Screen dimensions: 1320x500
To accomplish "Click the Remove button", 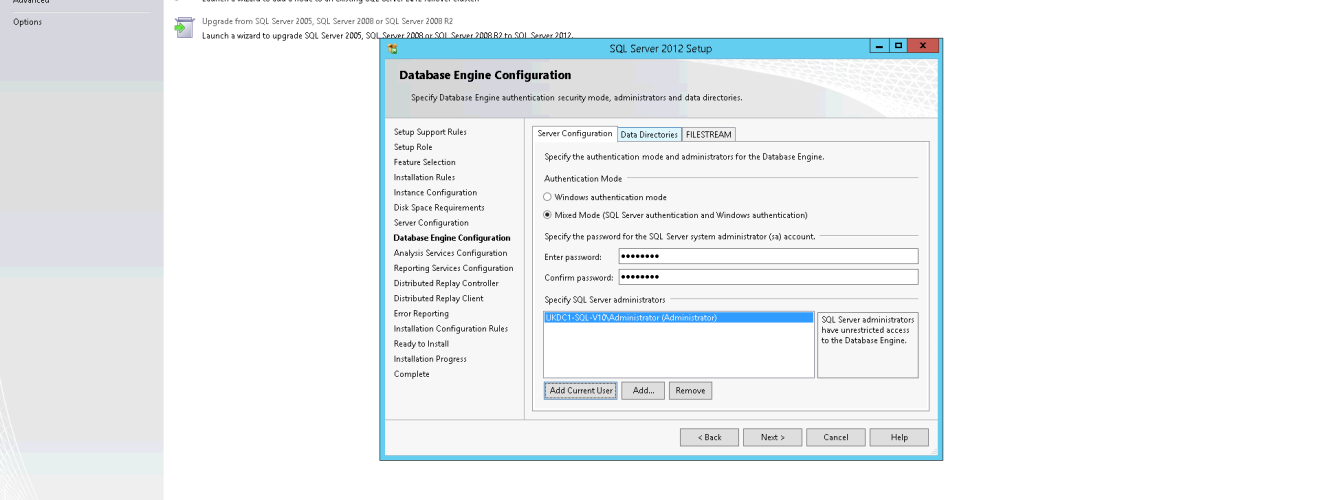I will pyautogui.click(x=690, y=391).
